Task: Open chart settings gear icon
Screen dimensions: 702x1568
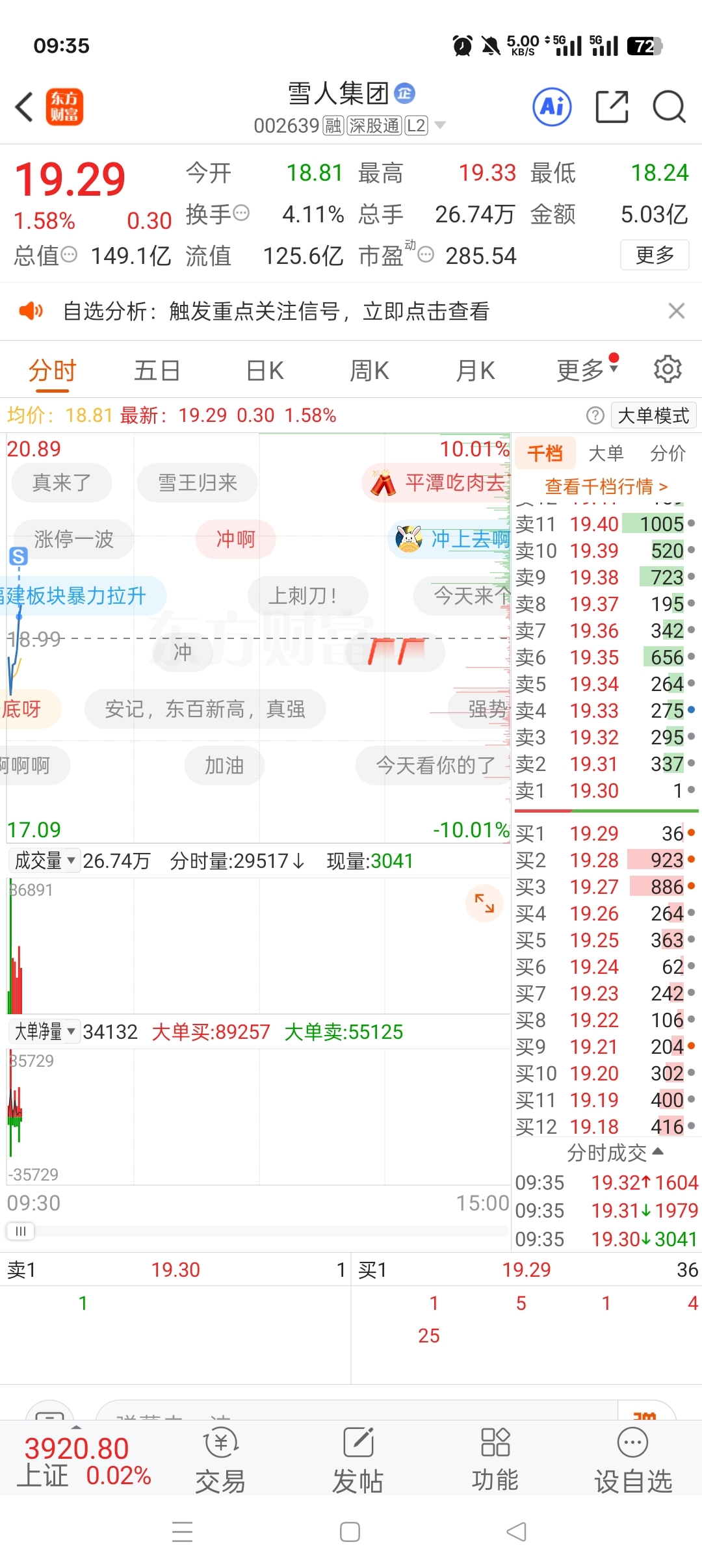Action: click(x=668, y=369)
